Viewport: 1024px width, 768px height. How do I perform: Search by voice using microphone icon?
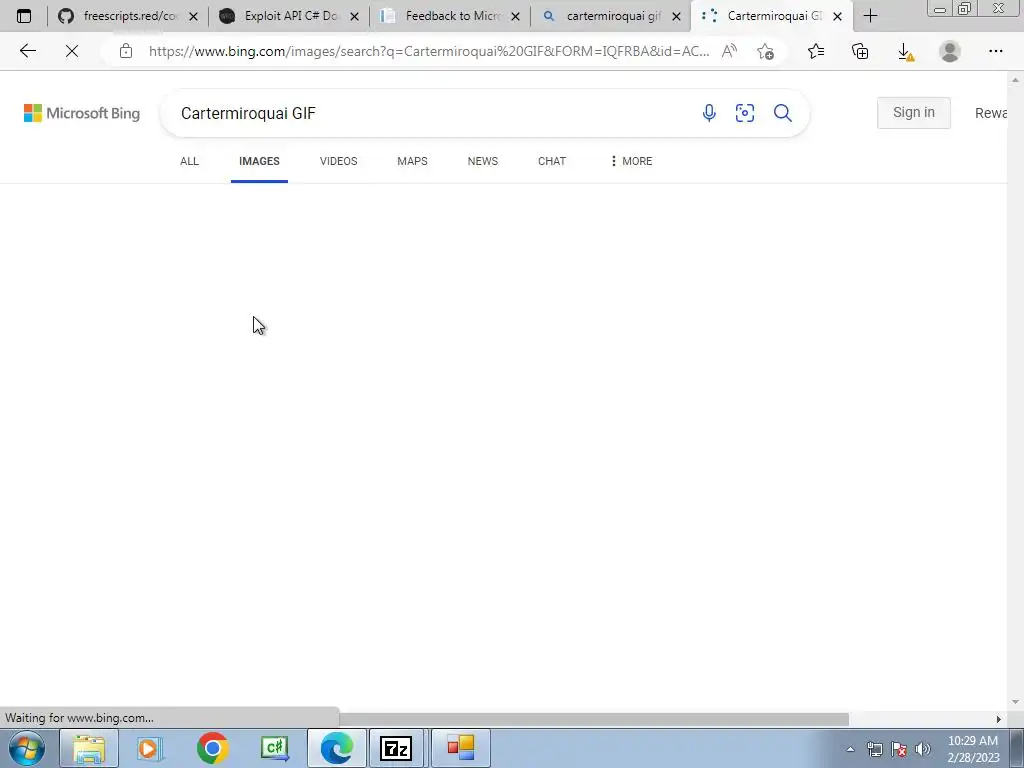click(709, 113)
